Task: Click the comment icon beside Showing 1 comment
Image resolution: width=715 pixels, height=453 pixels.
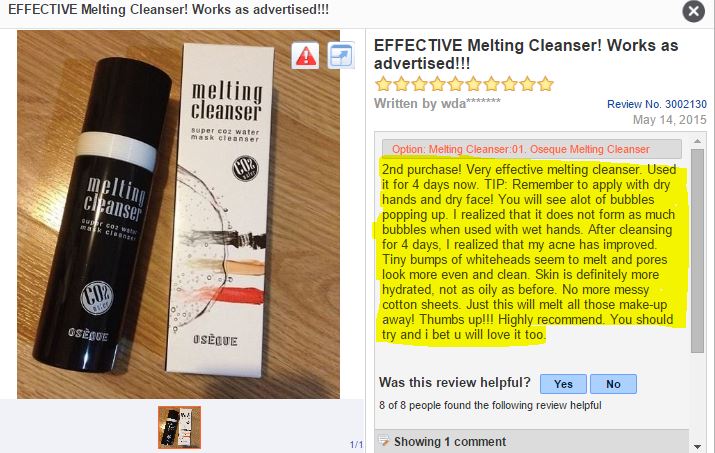Action: (384, 441)
